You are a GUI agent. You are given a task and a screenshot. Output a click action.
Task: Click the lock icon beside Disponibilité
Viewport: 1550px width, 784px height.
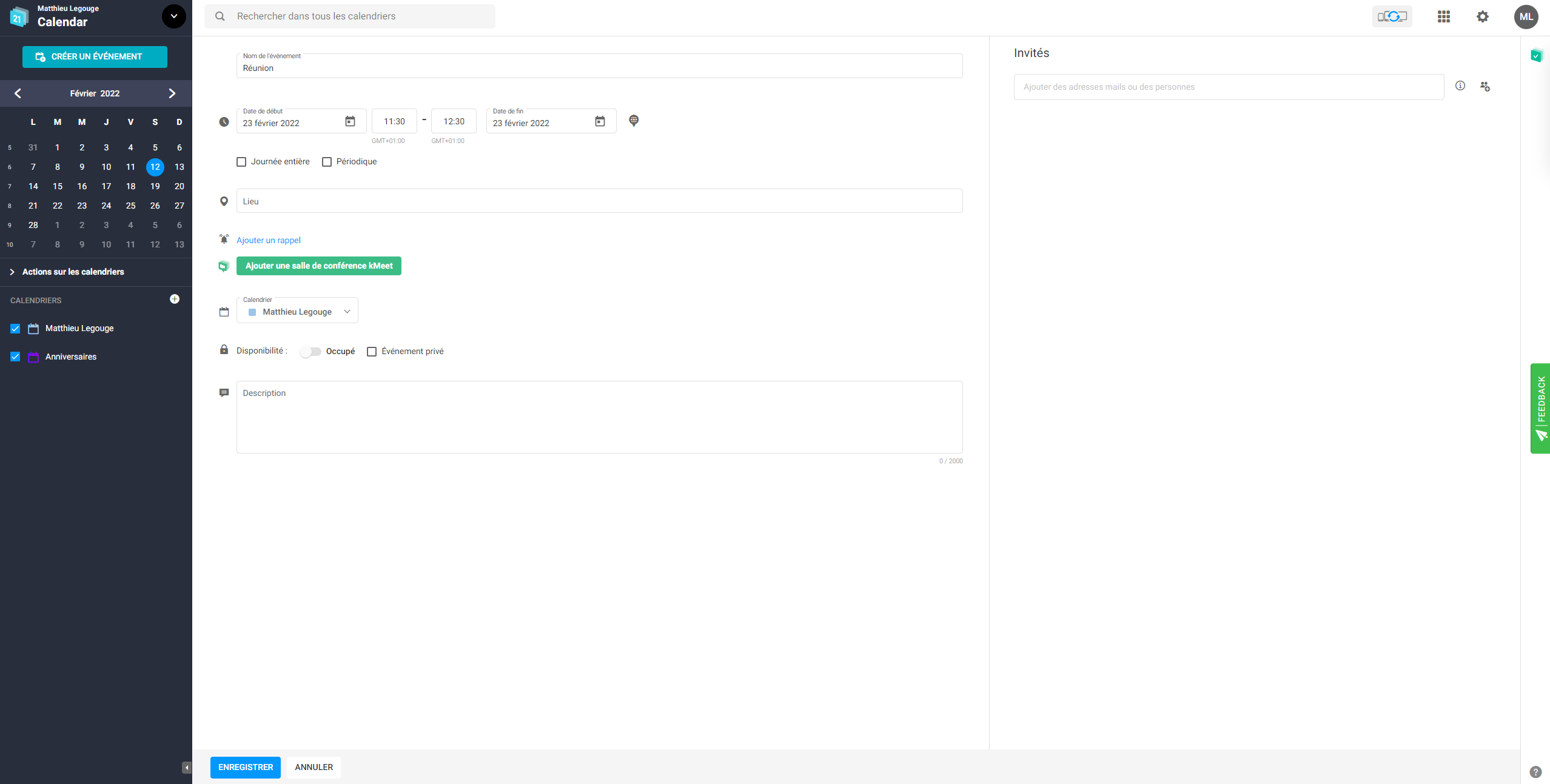pyautogui.click(x=224, y=349)
